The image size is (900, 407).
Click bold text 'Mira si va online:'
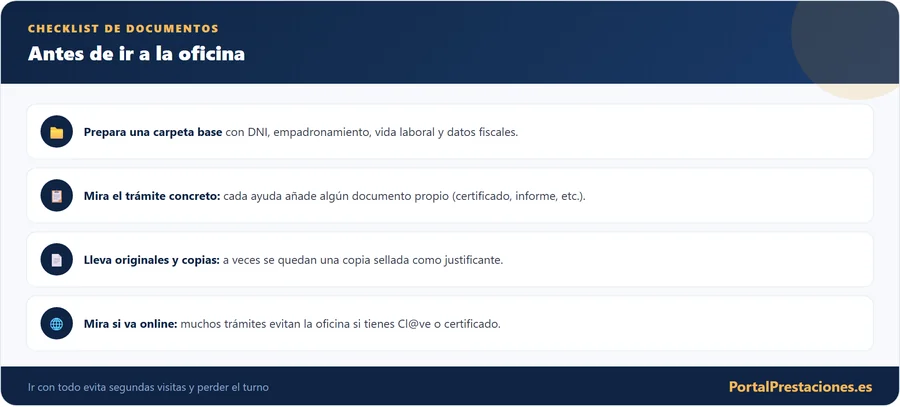click(x=130, y=324)
